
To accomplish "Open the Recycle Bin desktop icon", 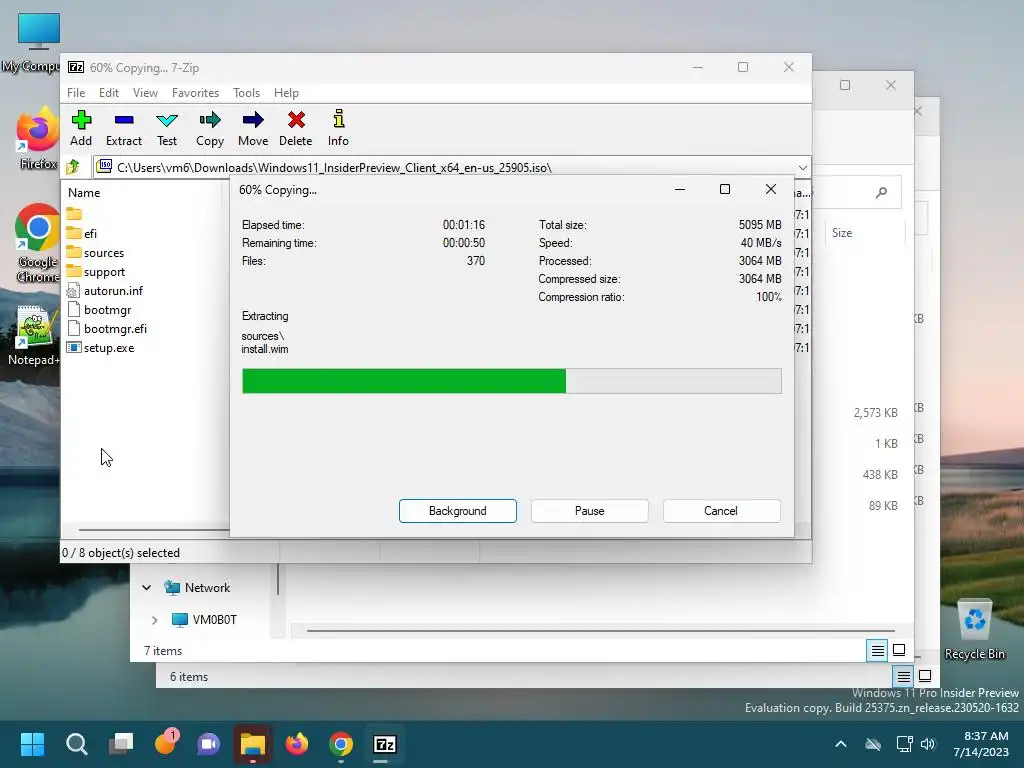I will click(974, 630).
